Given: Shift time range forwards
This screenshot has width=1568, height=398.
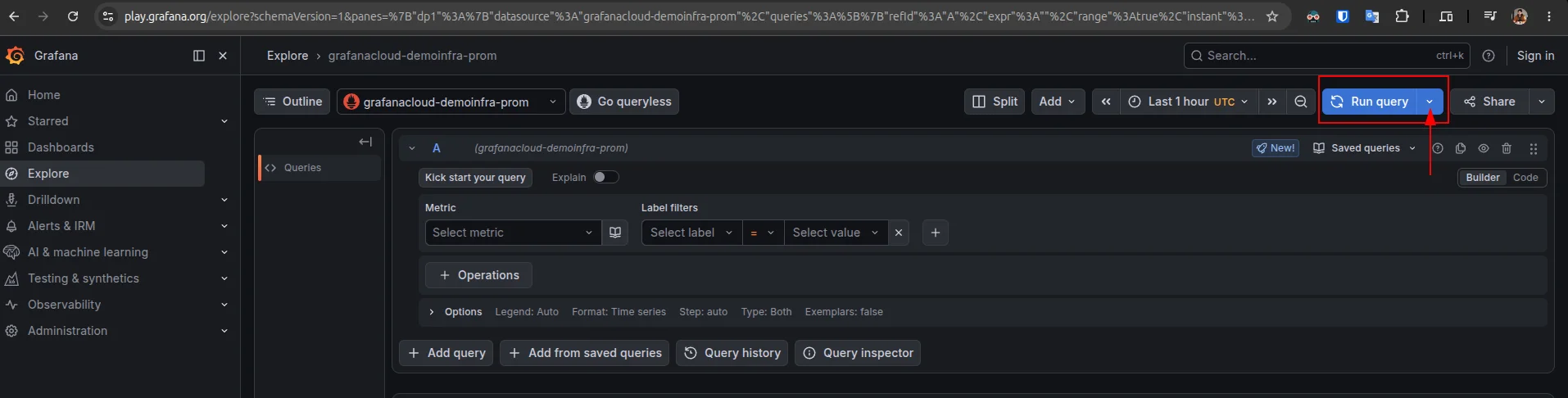Looking at the screenshot, I should 1271,102.
